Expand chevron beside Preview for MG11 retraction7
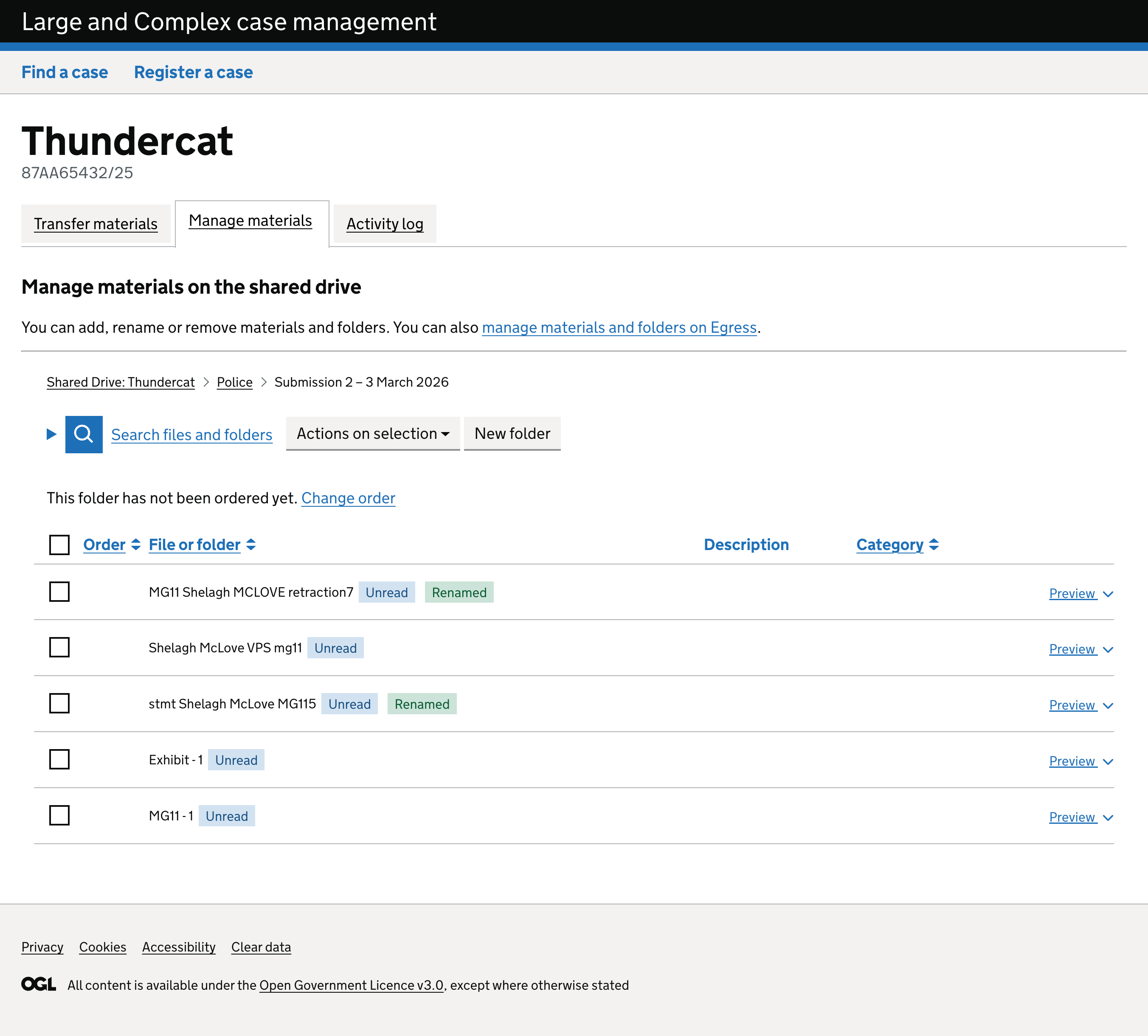This screenshot has width=1148, height=1036. point(1108,594)
